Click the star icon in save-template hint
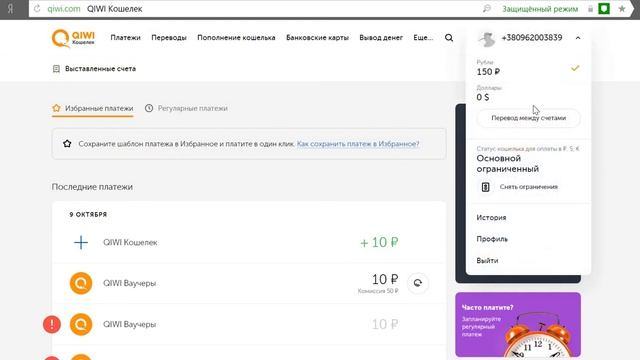The image size is (640, 360). click(67, 144)
